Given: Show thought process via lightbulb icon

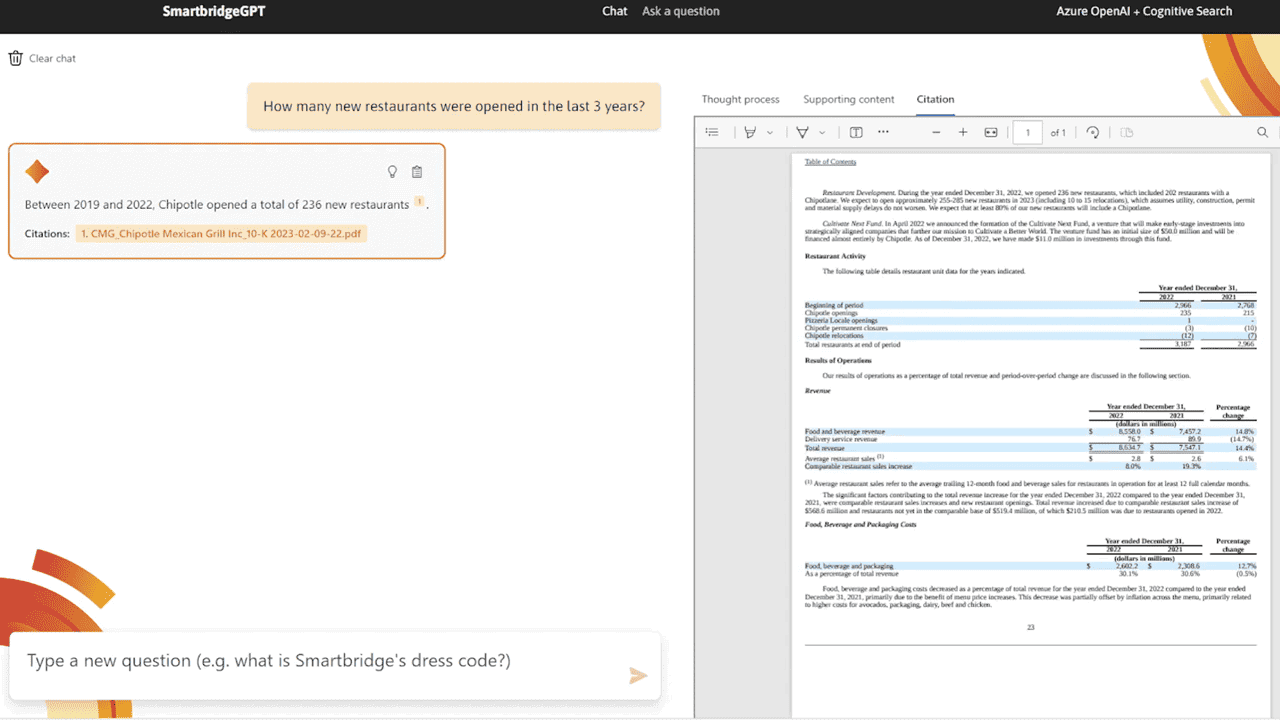Looking at the screenshot, I should tap(393, 172).
